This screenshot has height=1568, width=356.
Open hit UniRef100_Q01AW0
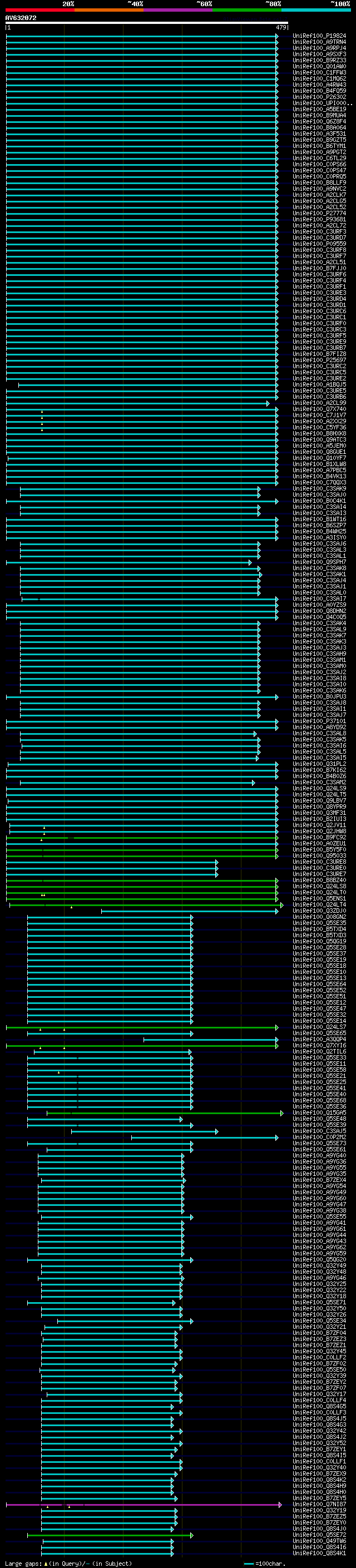pyautogui.click(x=319, y=66)
